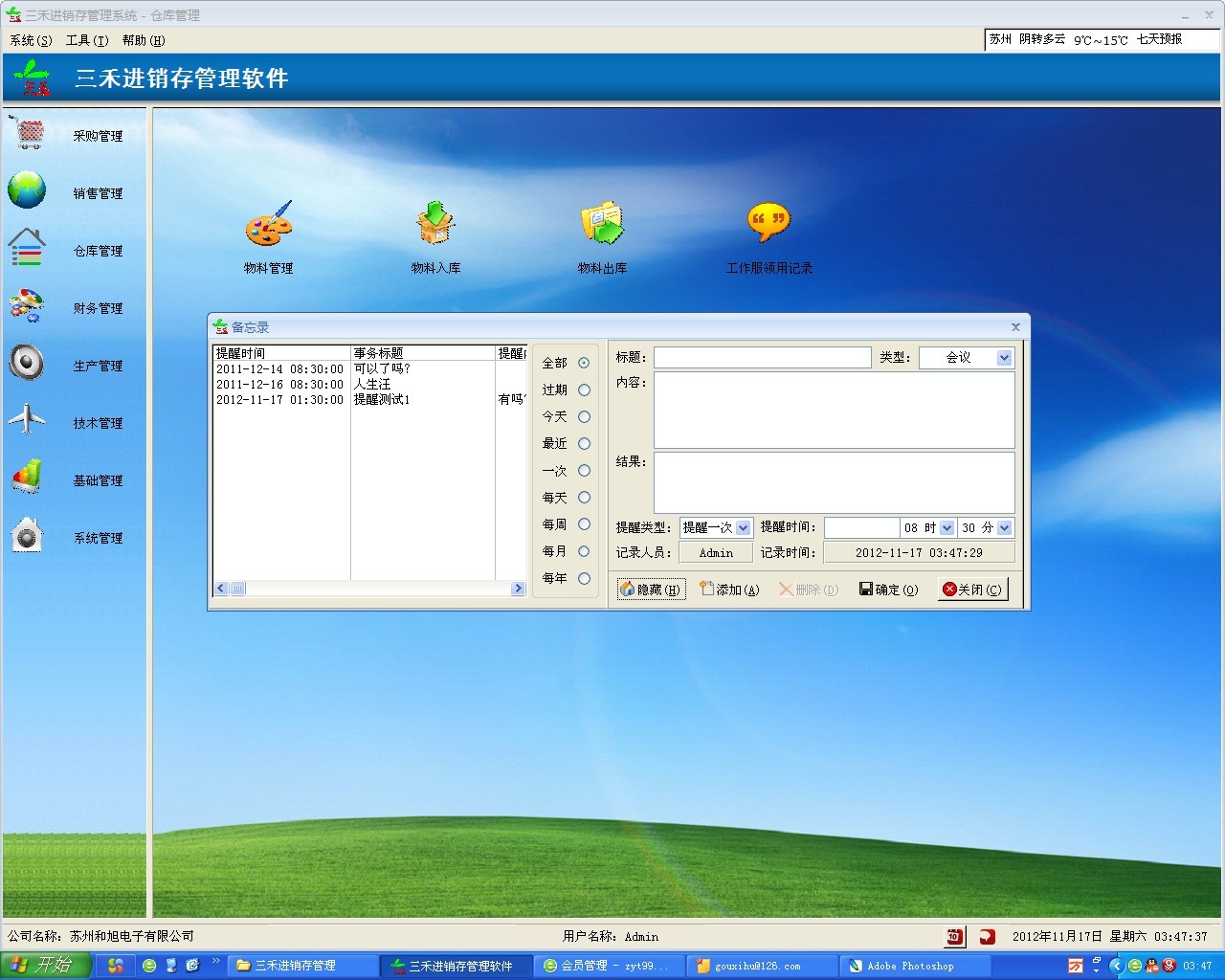Open the 七天预报 weather forecast link
This screenshot has width=1225, height=980.
(x=1159, y=39)
